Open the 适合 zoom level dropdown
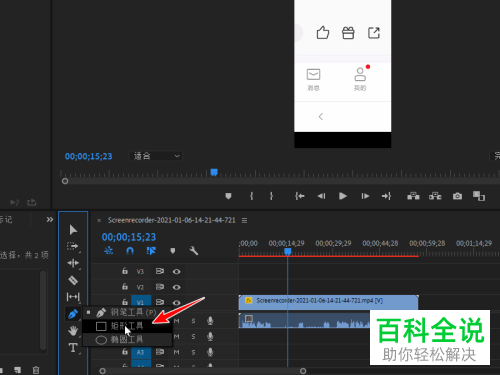This screenshot has height=375, width=500. (156, 156)
